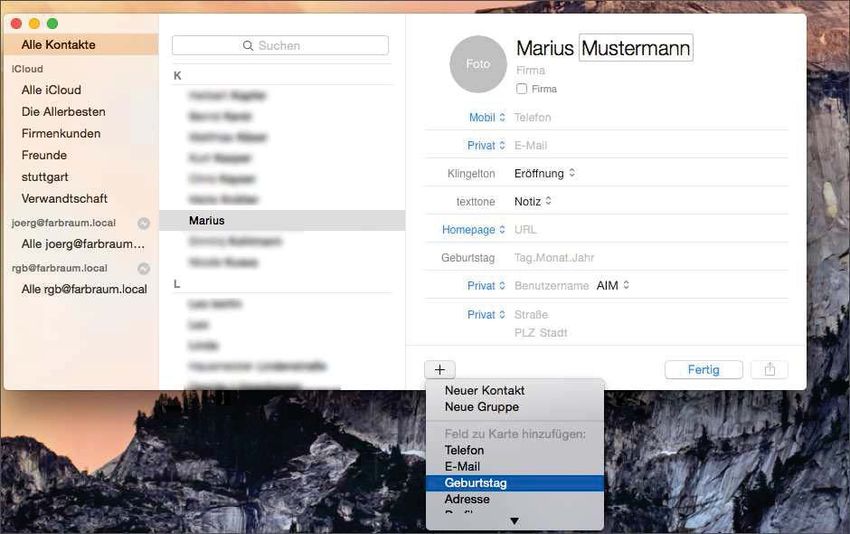The width and height of the screenshot is (850, 534).
Task: Click into the Suchen search field
Action: (x=280, y=46)
